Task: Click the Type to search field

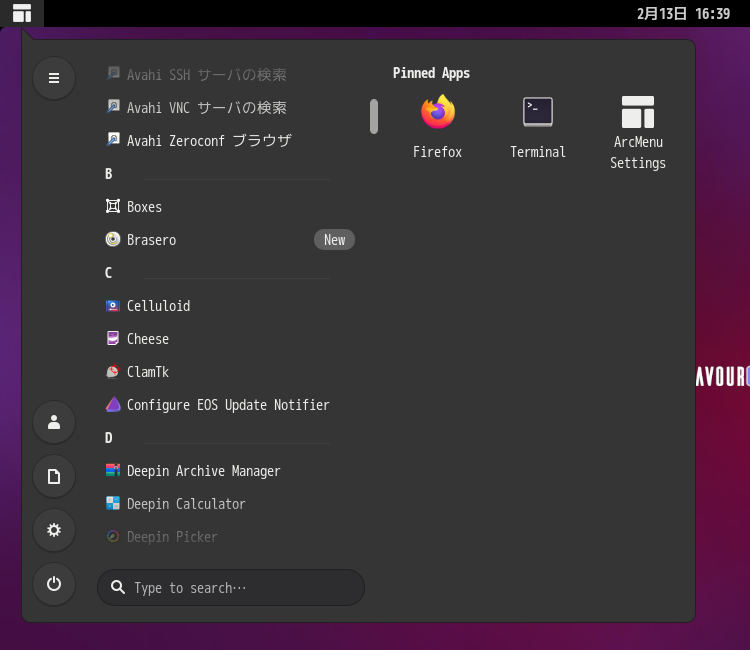Action: click(231, 587)
